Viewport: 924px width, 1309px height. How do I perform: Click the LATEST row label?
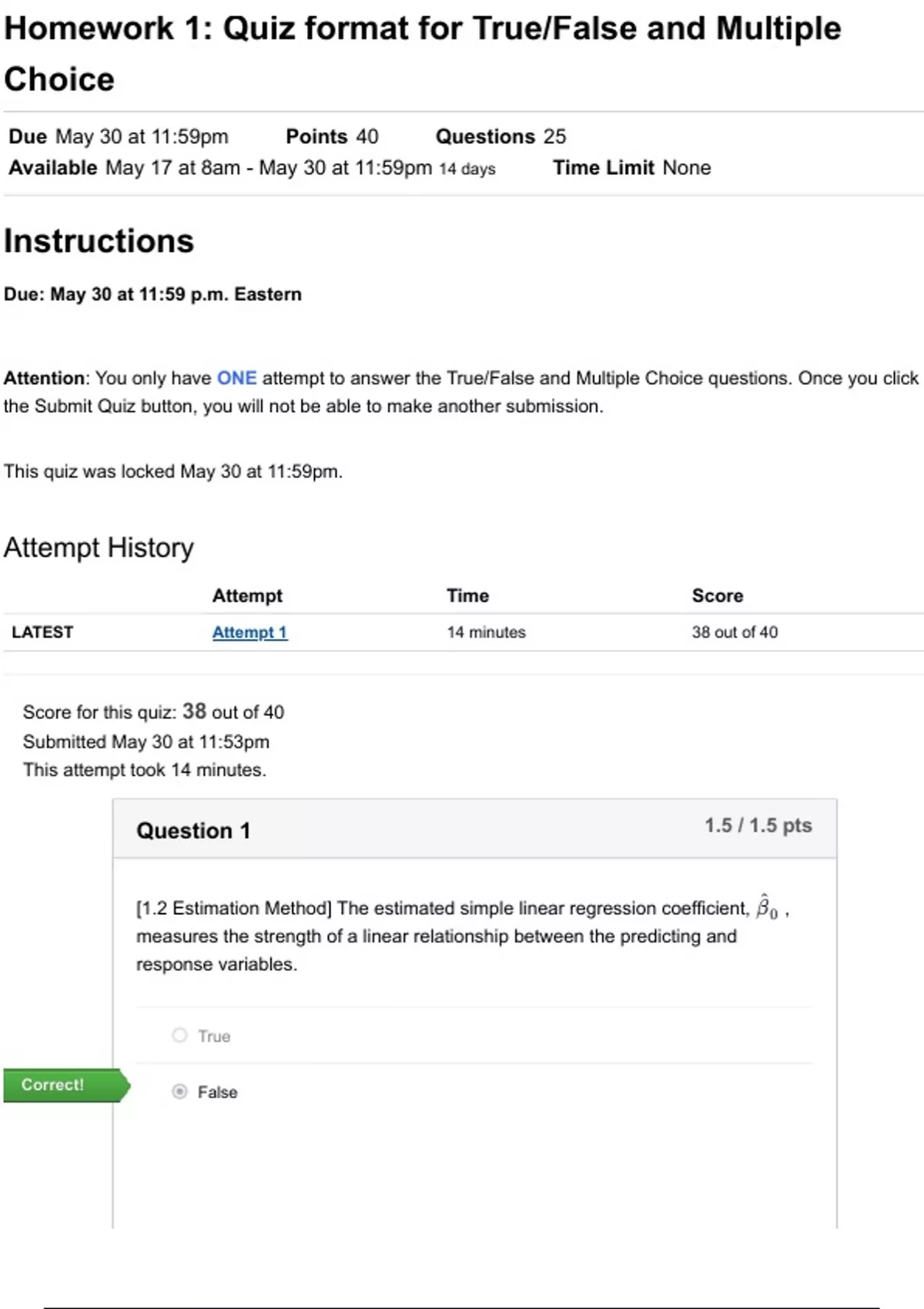point(42,632)
